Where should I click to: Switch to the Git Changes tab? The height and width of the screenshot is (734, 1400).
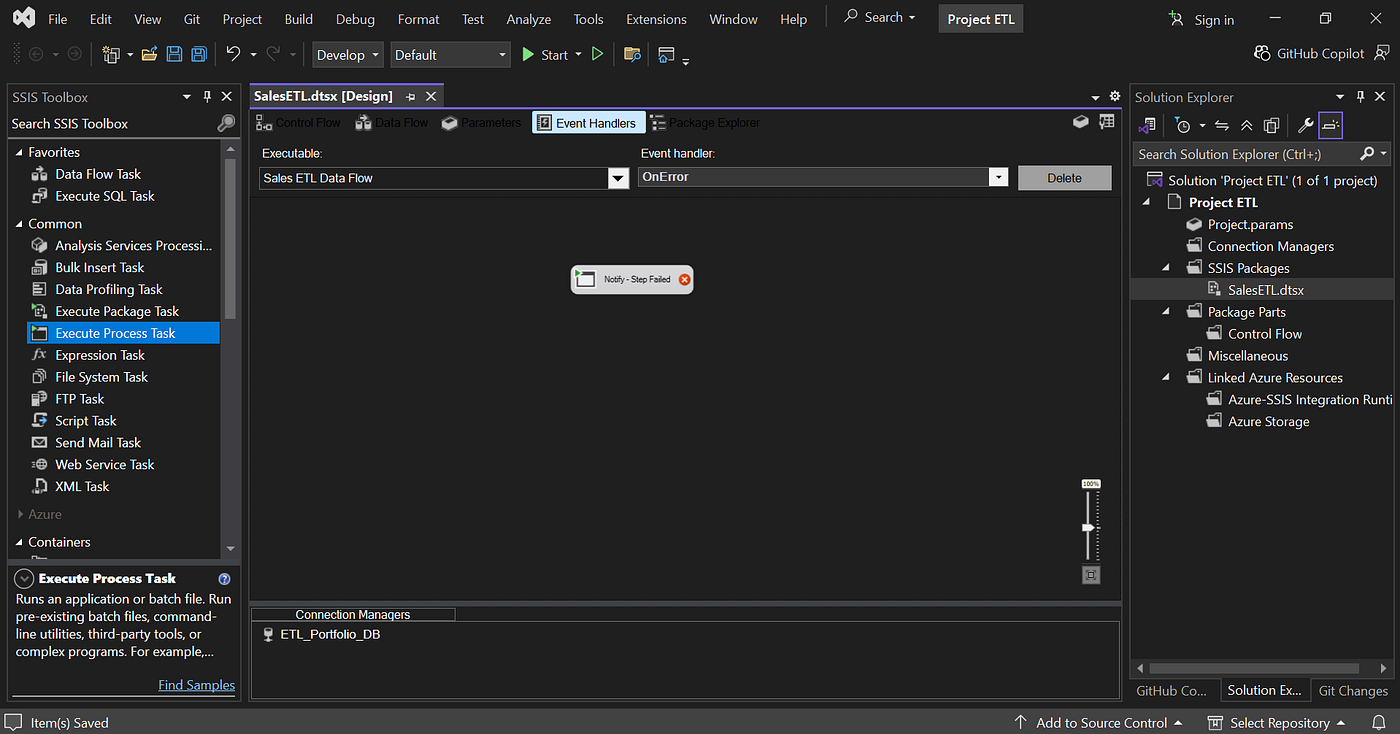coord(1353,690)
